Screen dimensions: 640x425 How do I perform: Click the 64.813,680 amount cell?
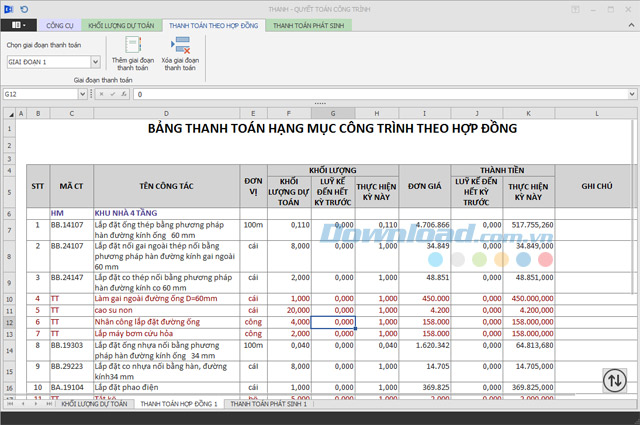(529, 350)
